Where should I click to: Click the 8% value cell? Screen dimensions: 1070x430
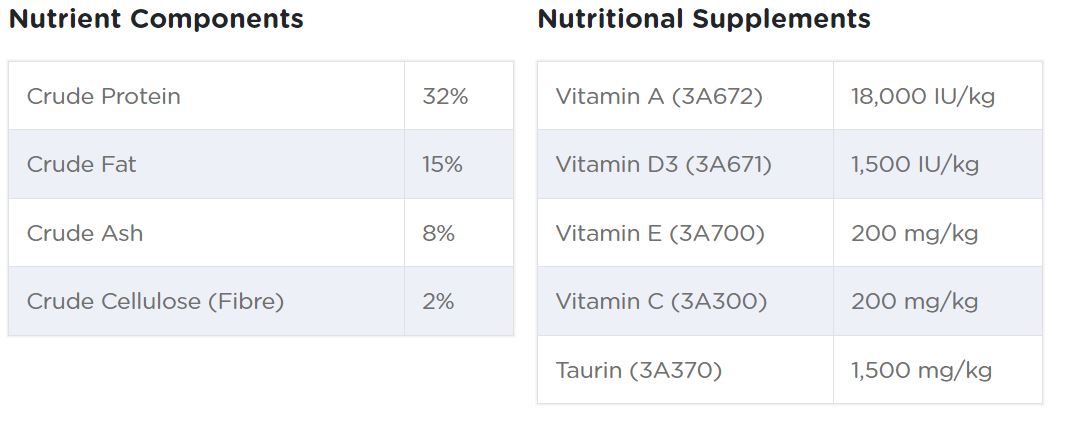[438, 233]
